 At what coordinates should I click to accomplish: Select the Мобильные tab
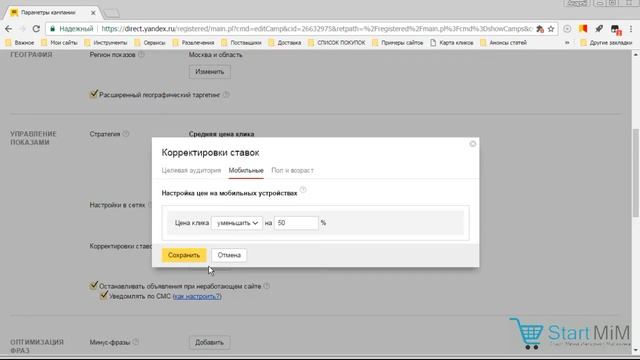pos(246,170)
